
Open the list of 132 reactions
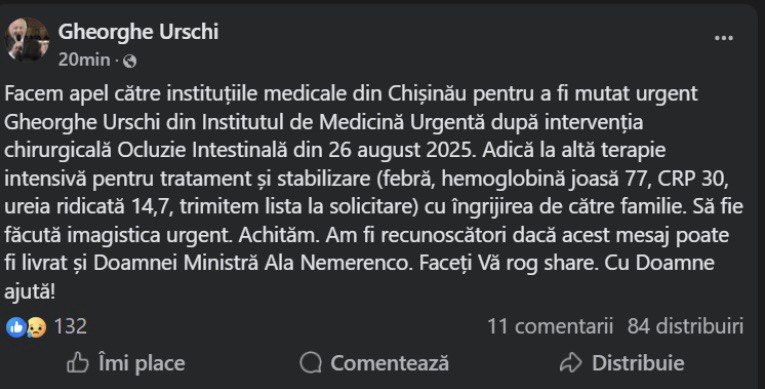click(x=70, y=326)
